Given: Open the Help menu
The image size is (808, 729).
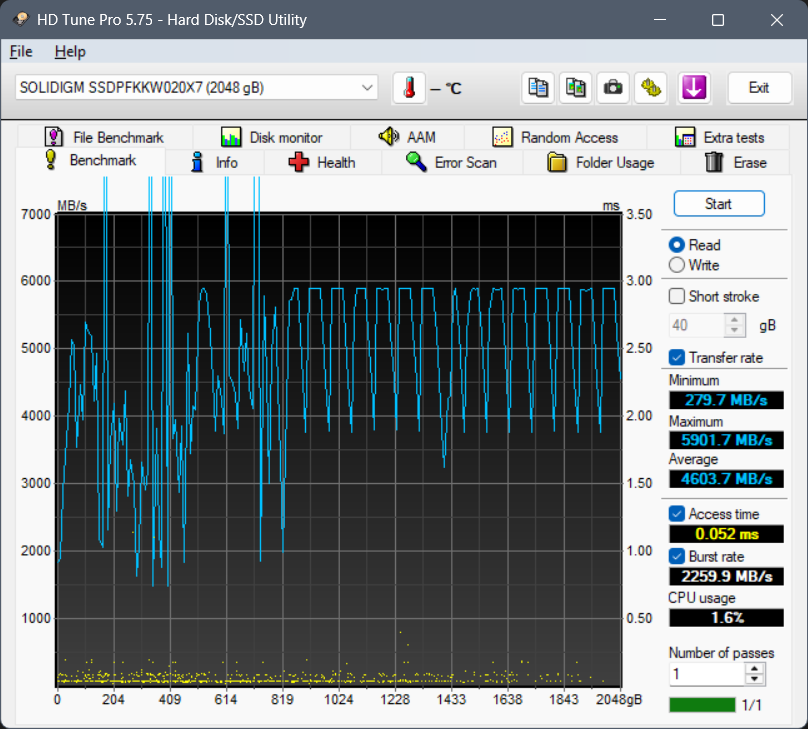Looking at the screenshot, I should tap(70, 52).
